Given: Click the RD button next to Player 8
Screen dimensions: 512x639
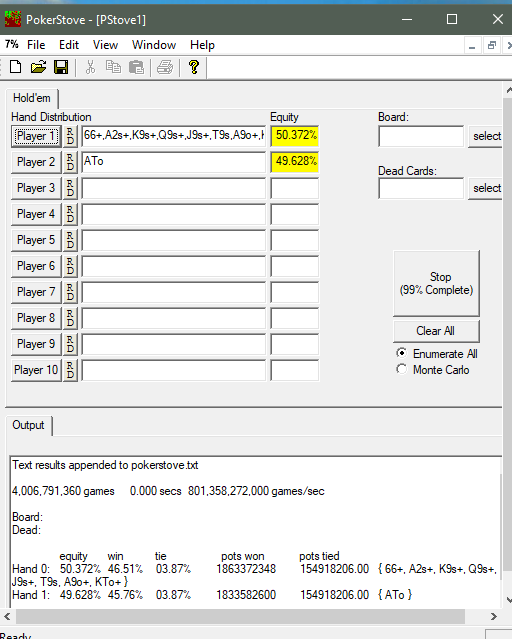Looking at the screenshot, I should click(x=70, y=318).
